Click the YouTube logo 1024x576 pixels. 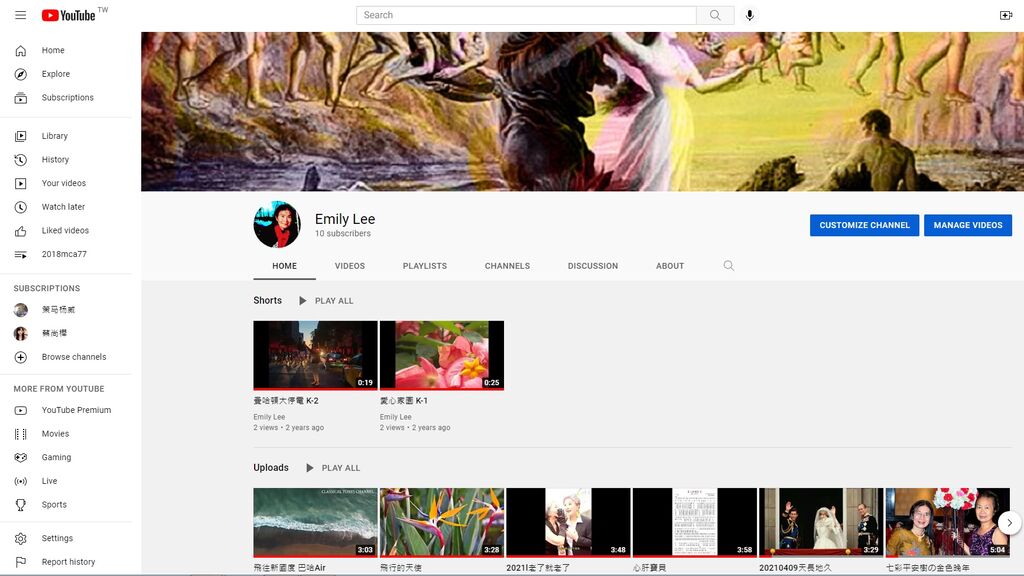[69, 15]
